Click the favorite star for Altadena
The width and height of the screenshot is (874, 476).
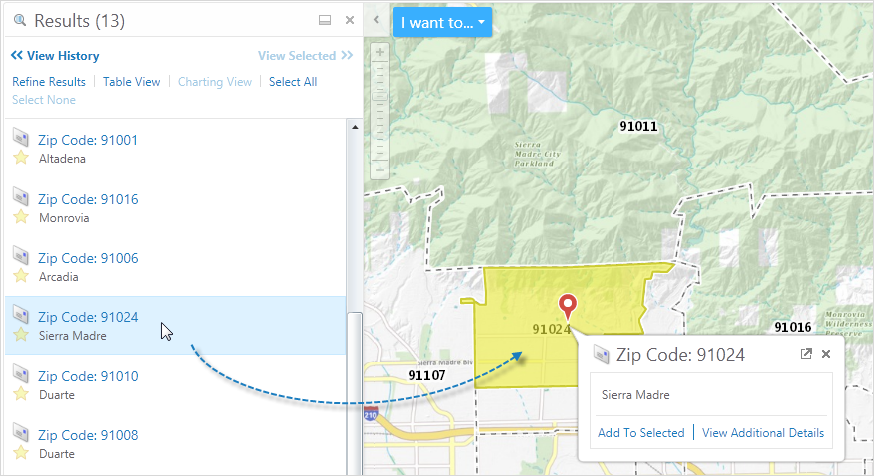21,158
